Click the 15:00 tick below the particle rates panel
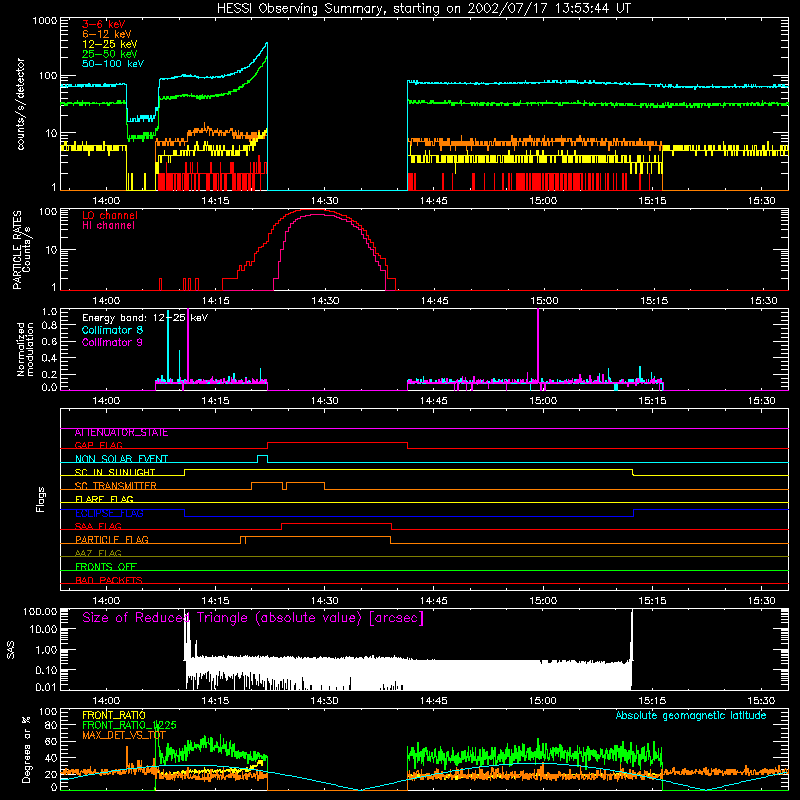Image resolution: width=800 pixels, height=800 pixels. (543, 301)
